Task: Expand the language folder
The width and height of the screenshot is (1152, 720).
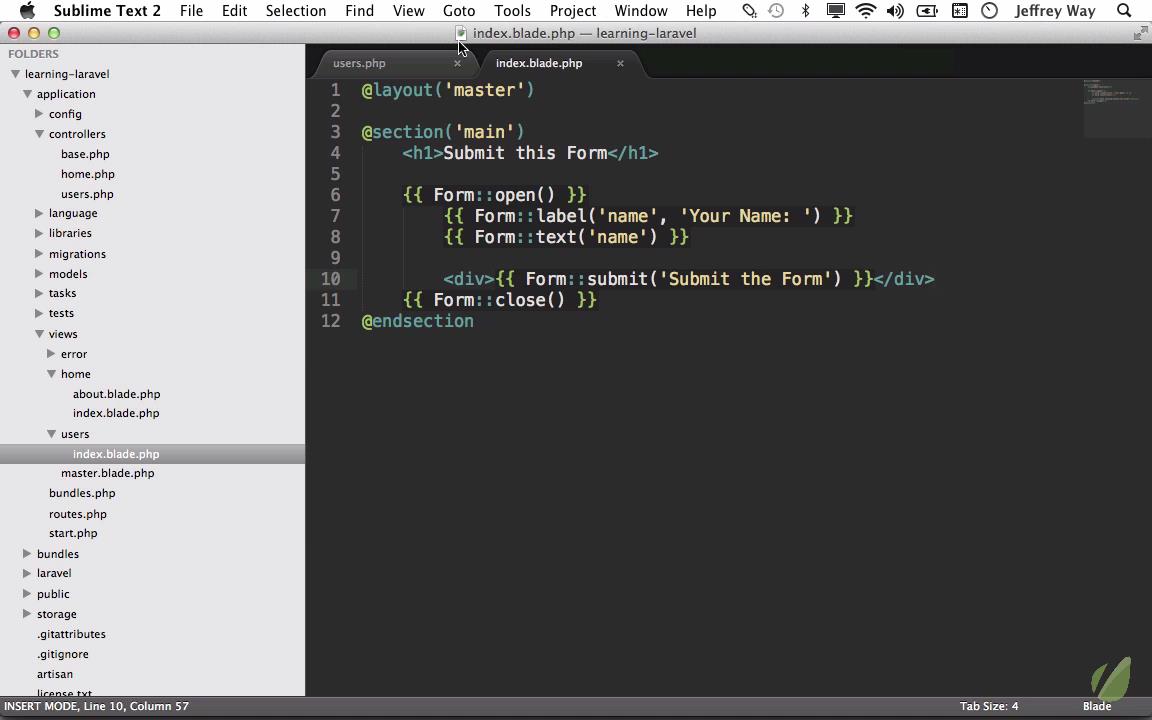Action: (39, 212)
